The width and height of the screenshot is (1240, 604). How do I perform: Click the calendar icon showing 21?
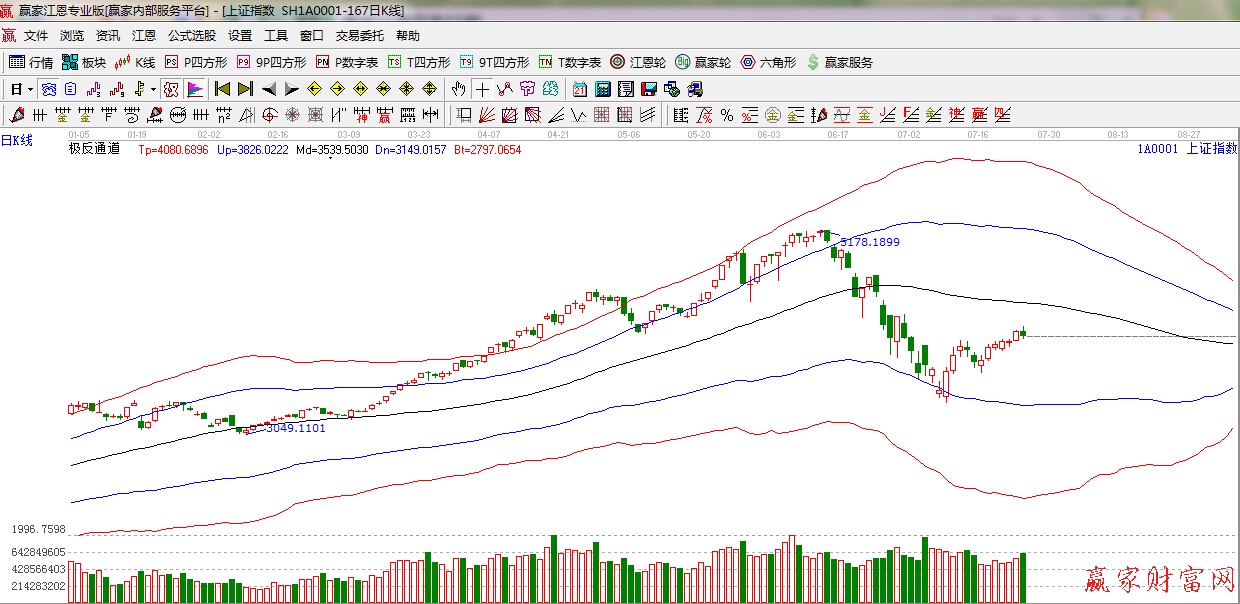point(579,89)
